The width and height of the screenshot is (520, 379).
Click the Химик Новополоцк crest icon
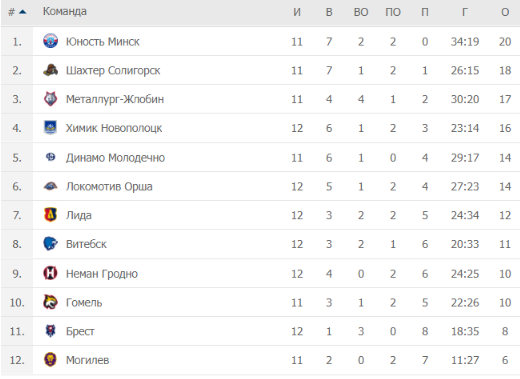(x=50, y=128)
